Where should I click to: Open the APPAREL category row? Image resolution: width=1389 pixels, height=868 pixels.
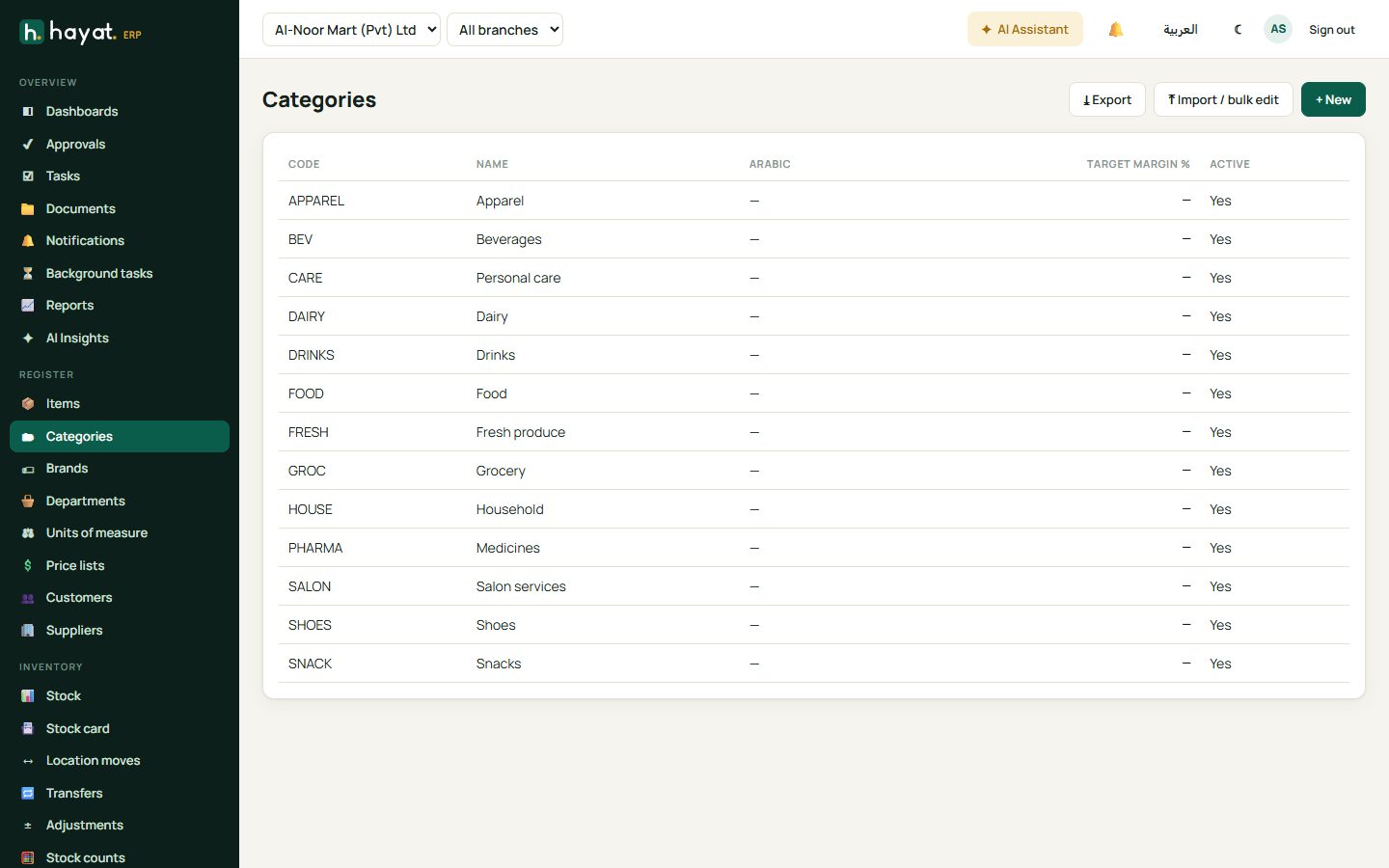coord(814,201)
